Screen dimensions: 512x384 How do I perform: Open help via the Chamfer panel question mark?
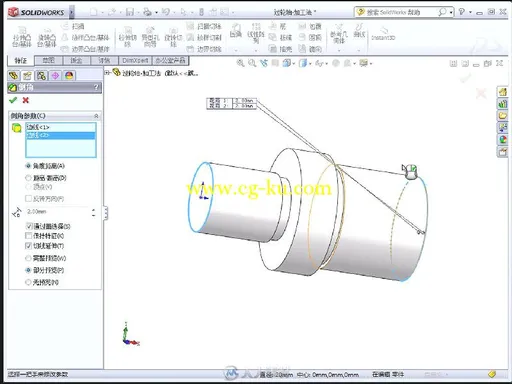pos(96,87)
